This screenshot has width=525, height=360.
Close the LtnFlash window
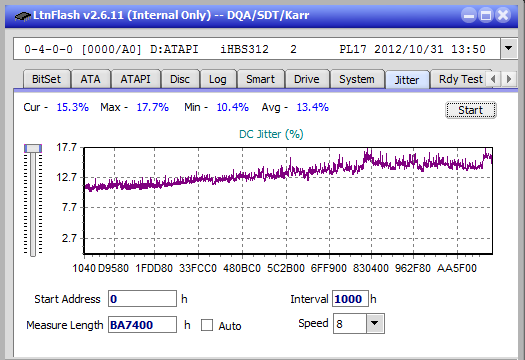(503, 15)
